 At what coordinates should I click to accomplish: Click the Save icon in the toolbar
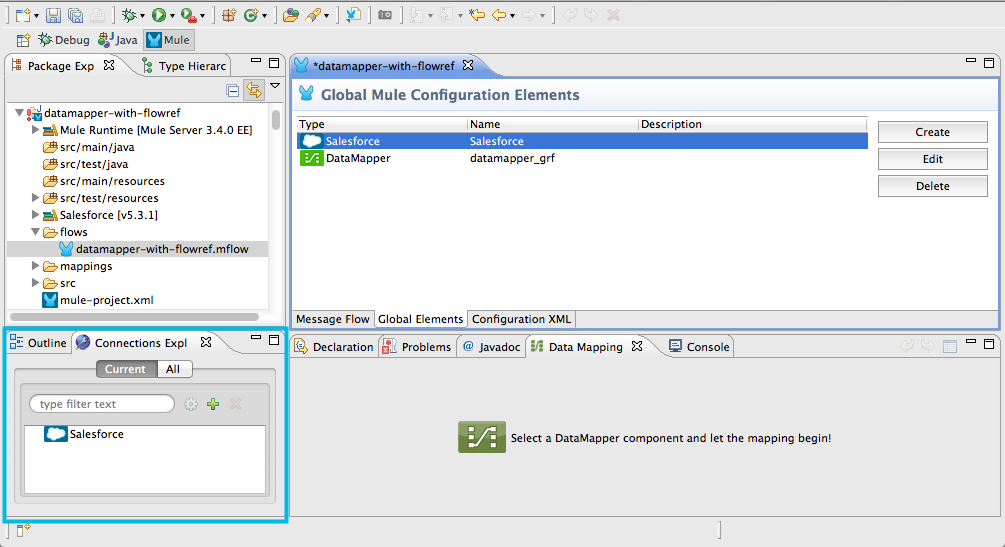pos(52,15)
